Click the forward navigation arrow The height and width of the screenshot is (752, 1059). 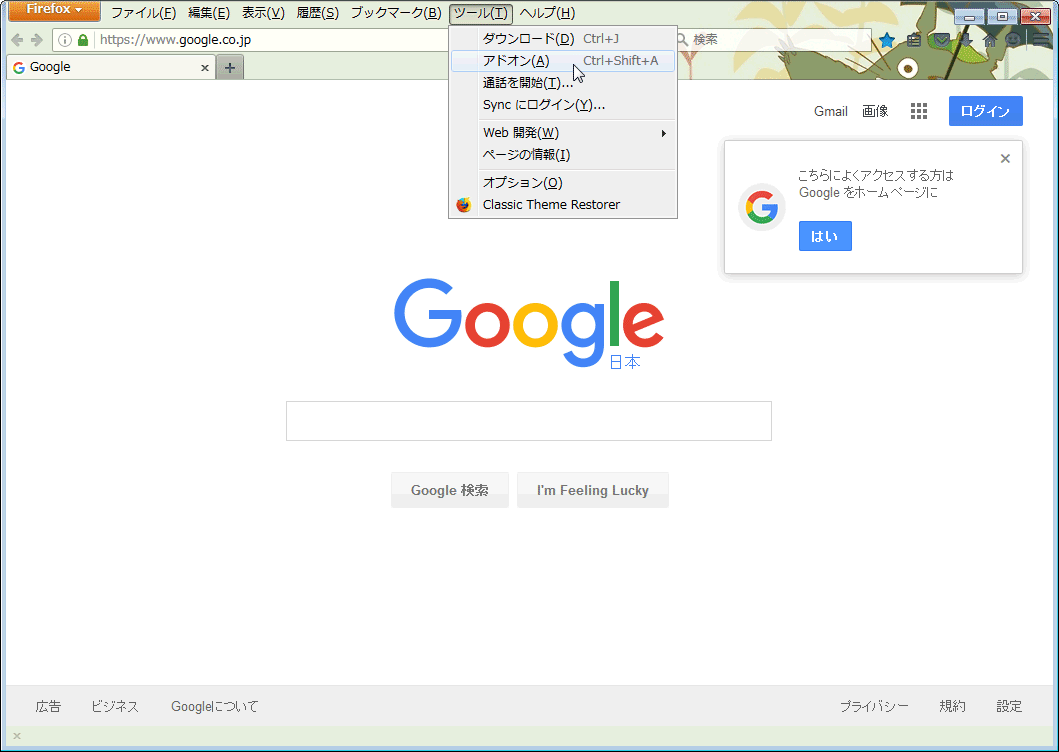click(x=37, y=40)
